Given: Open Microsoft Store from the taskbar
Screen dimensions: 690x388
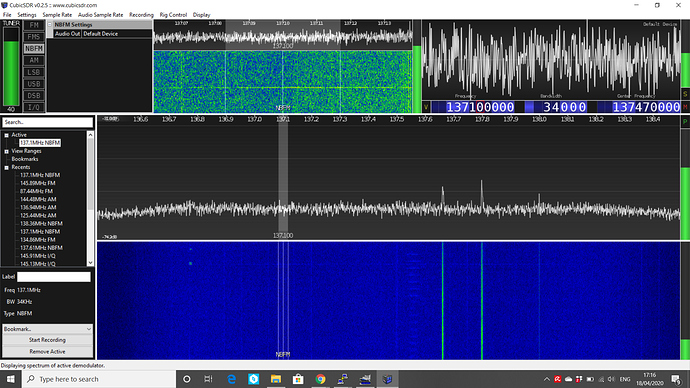Looking at the screenshot, I should [x=298, y=379].
